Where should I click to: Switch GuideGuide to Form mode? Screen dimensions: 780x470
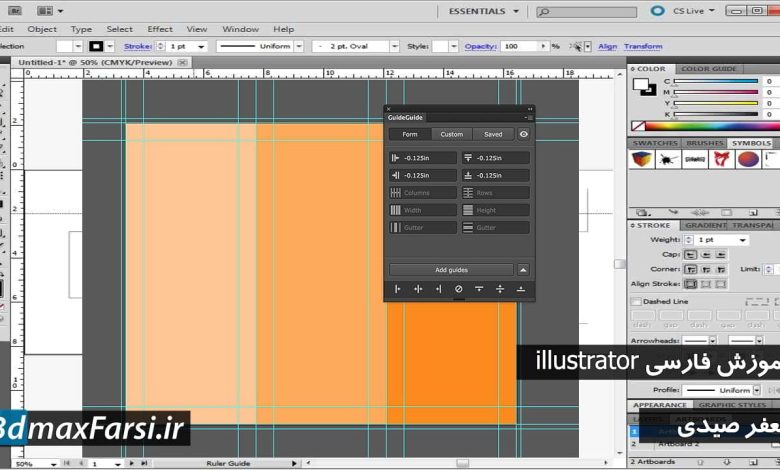coord(410,134)
